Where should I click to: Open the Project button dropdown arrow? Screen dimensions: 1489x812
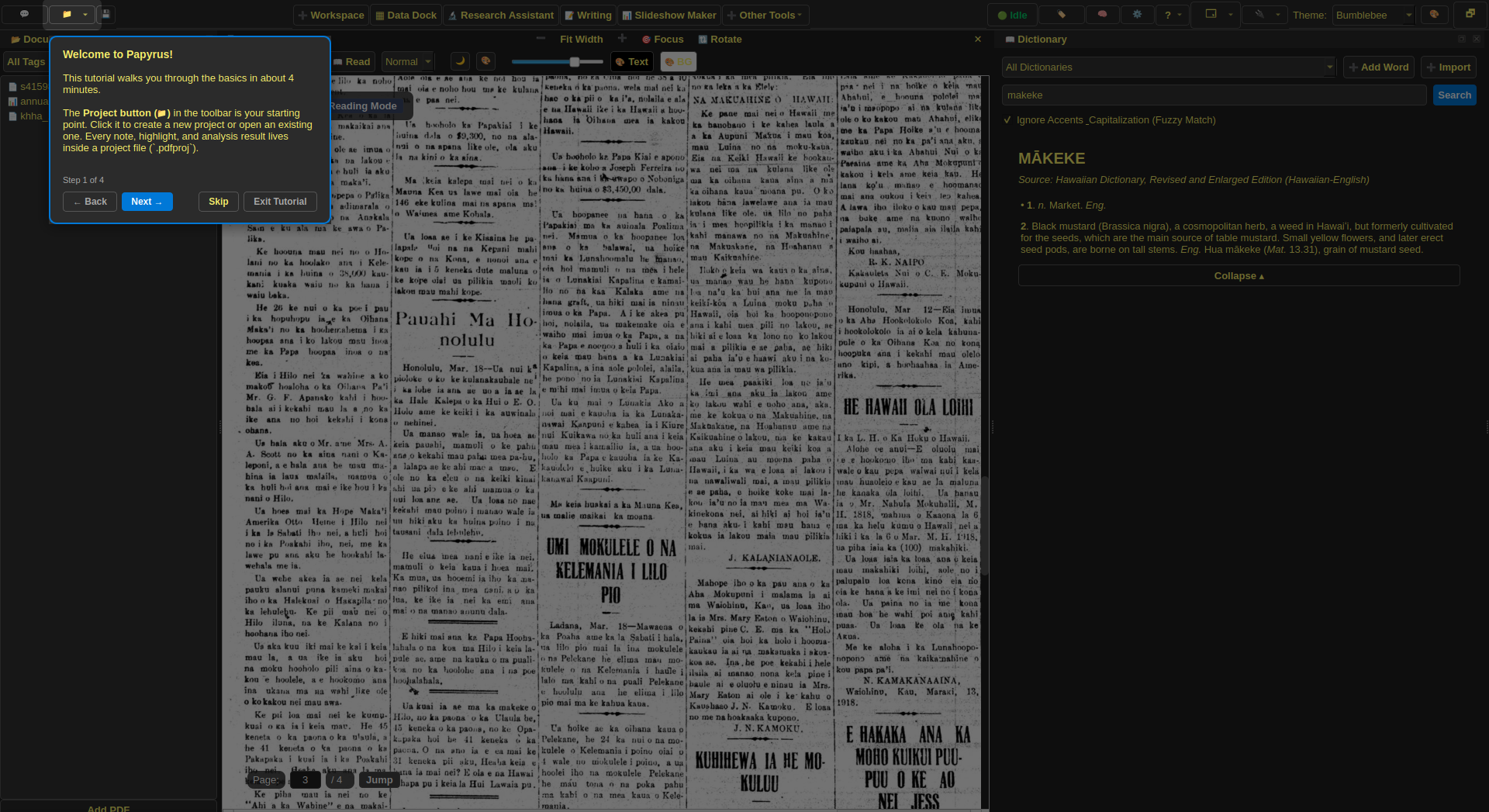86,14
